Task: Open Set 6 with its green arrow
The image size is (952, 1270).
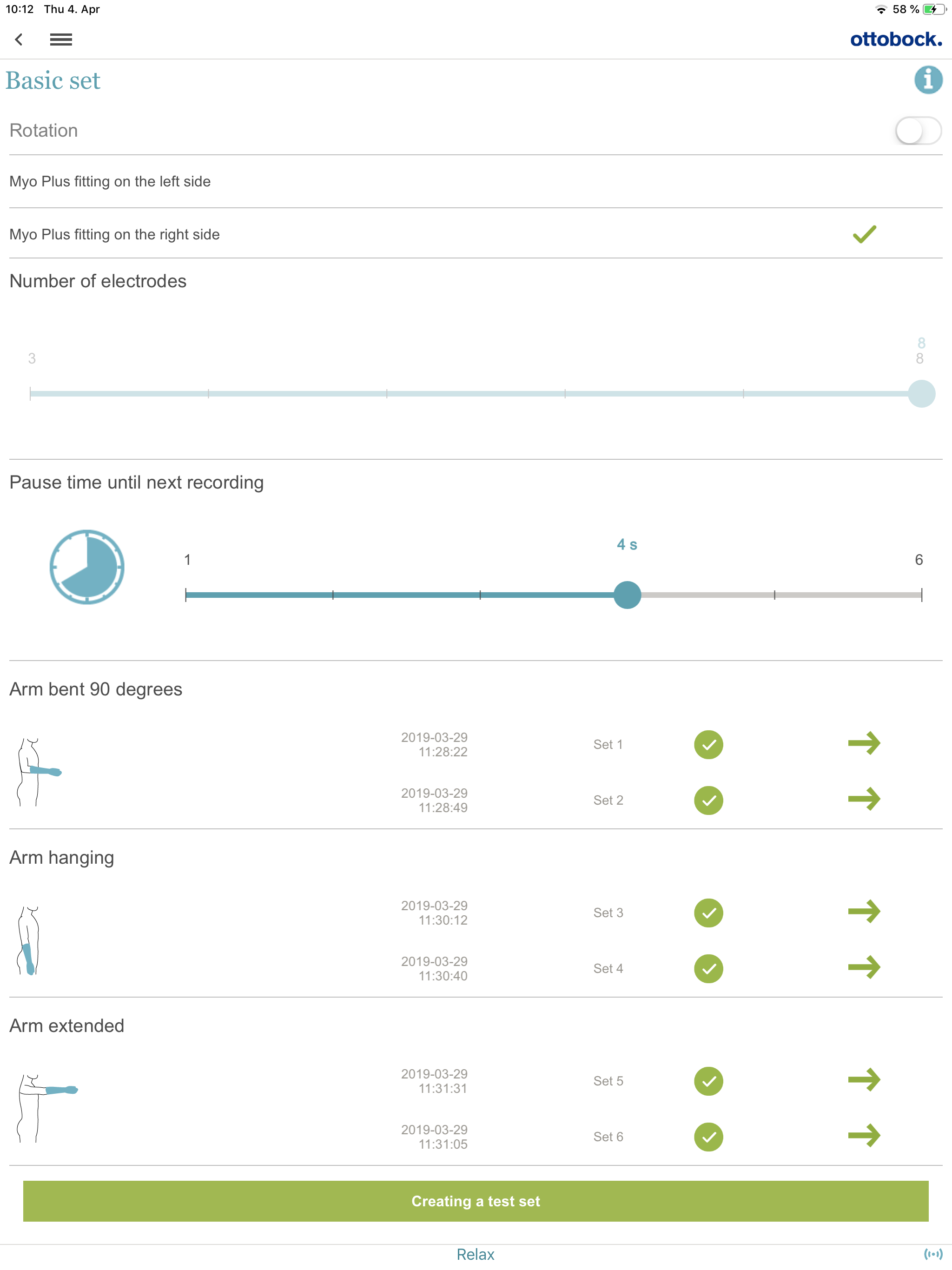Action: pos(864,1136)
